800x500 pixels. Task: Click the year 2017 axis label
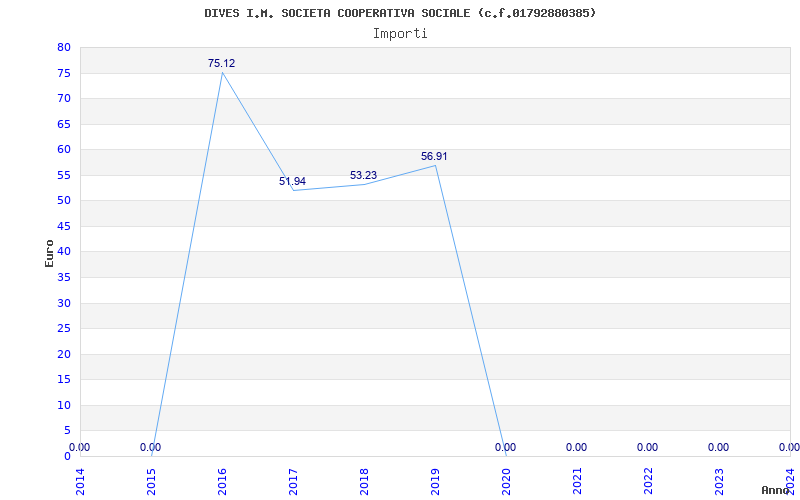pos(293,482)
